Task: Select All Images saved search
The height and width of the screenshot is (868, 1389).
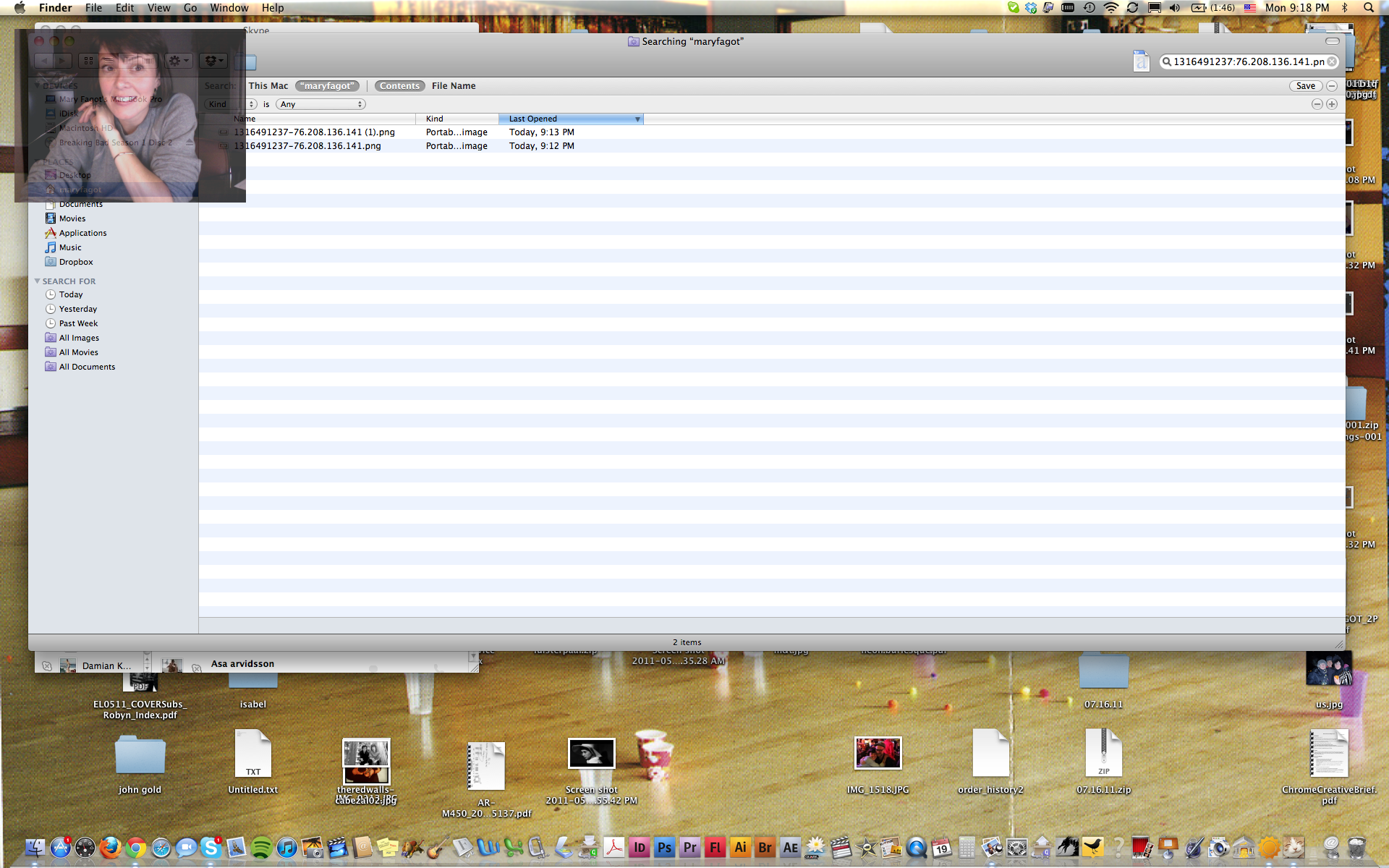Action: point(79,338)
